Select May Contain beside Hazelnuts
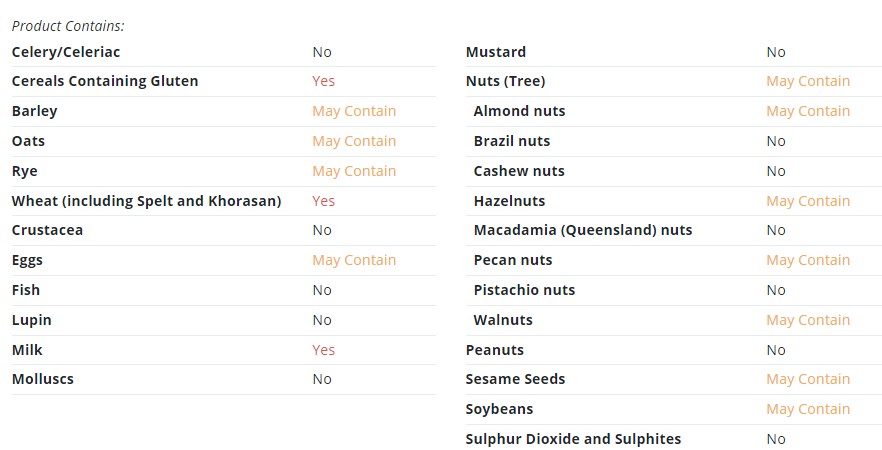The width and height of the screenshot is (882, 450). tap(808, 201)
